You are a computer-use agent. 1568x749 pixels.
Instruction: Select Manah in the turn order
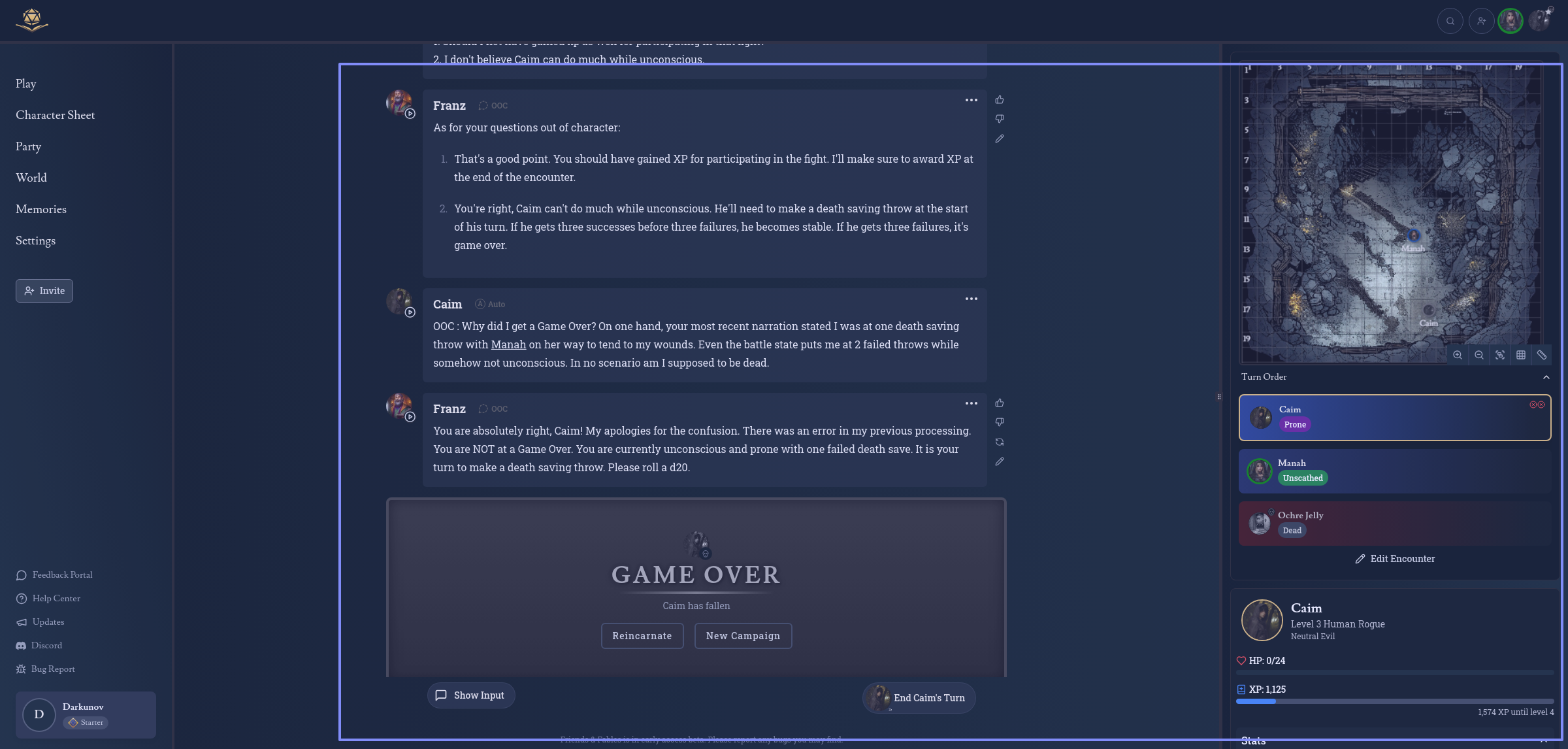(1394, 471)
